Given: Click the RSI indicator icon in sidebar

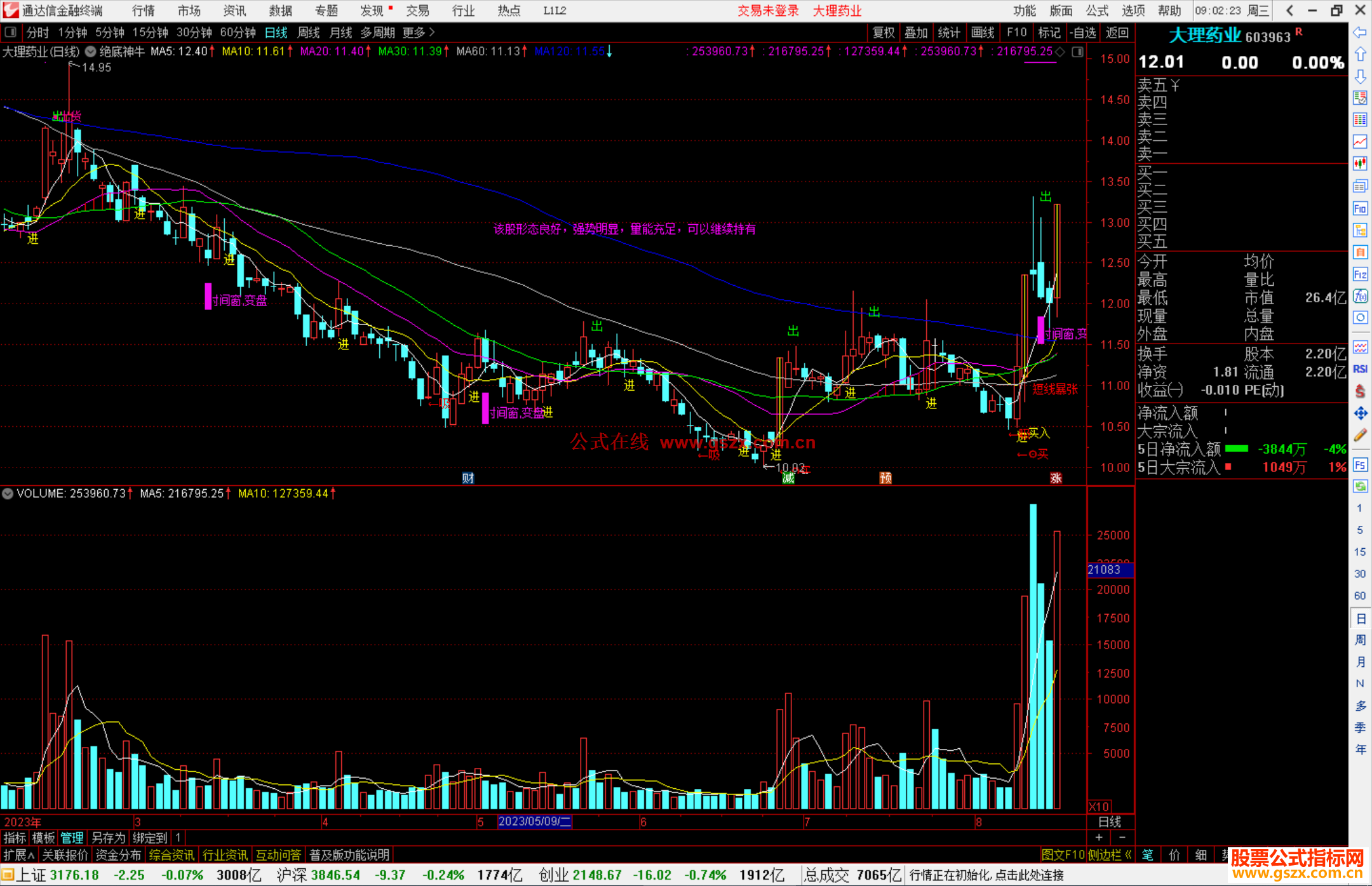Looking at the screenshot, I should click(1360, 369).
